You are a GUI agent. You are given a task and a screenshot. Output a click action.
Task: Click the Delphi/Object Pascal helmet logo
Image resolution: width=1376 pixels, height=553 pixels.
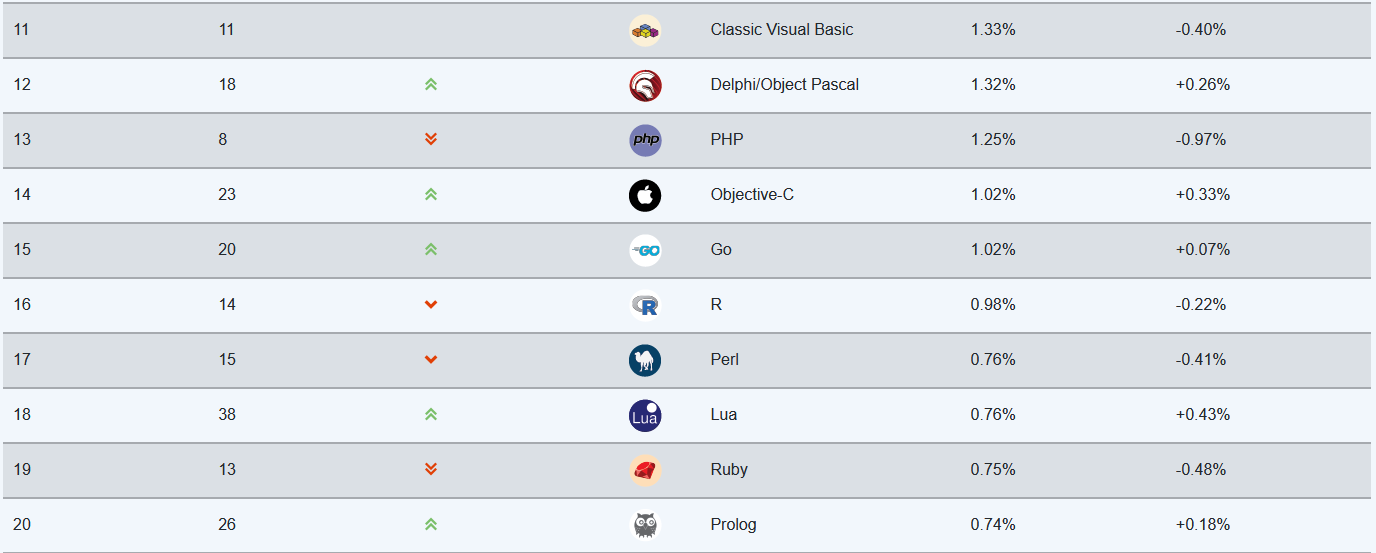[x=645, y=85]
